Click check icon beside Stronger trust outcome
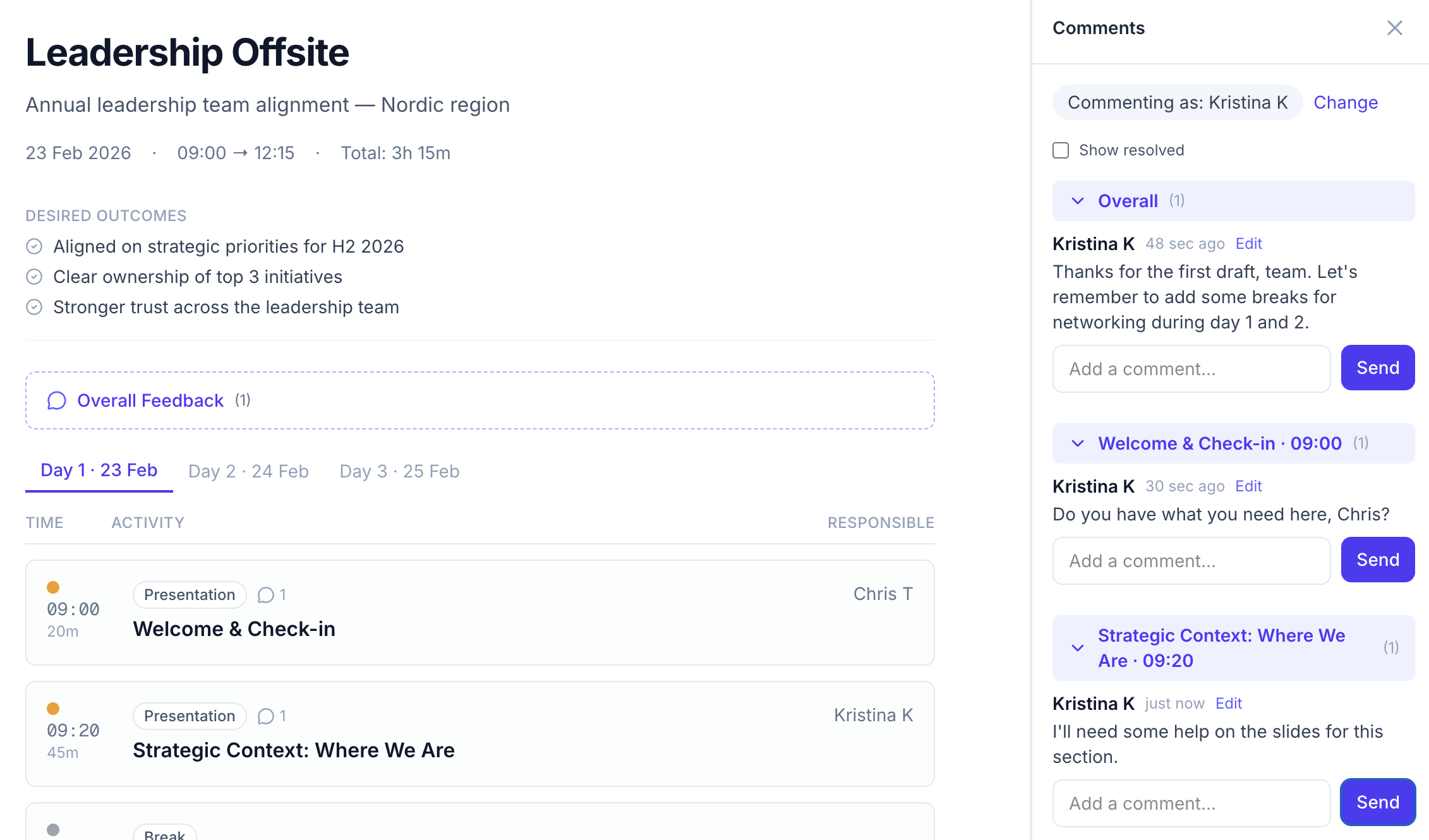Screen dimensions: 1429x840 pos(34,307)
